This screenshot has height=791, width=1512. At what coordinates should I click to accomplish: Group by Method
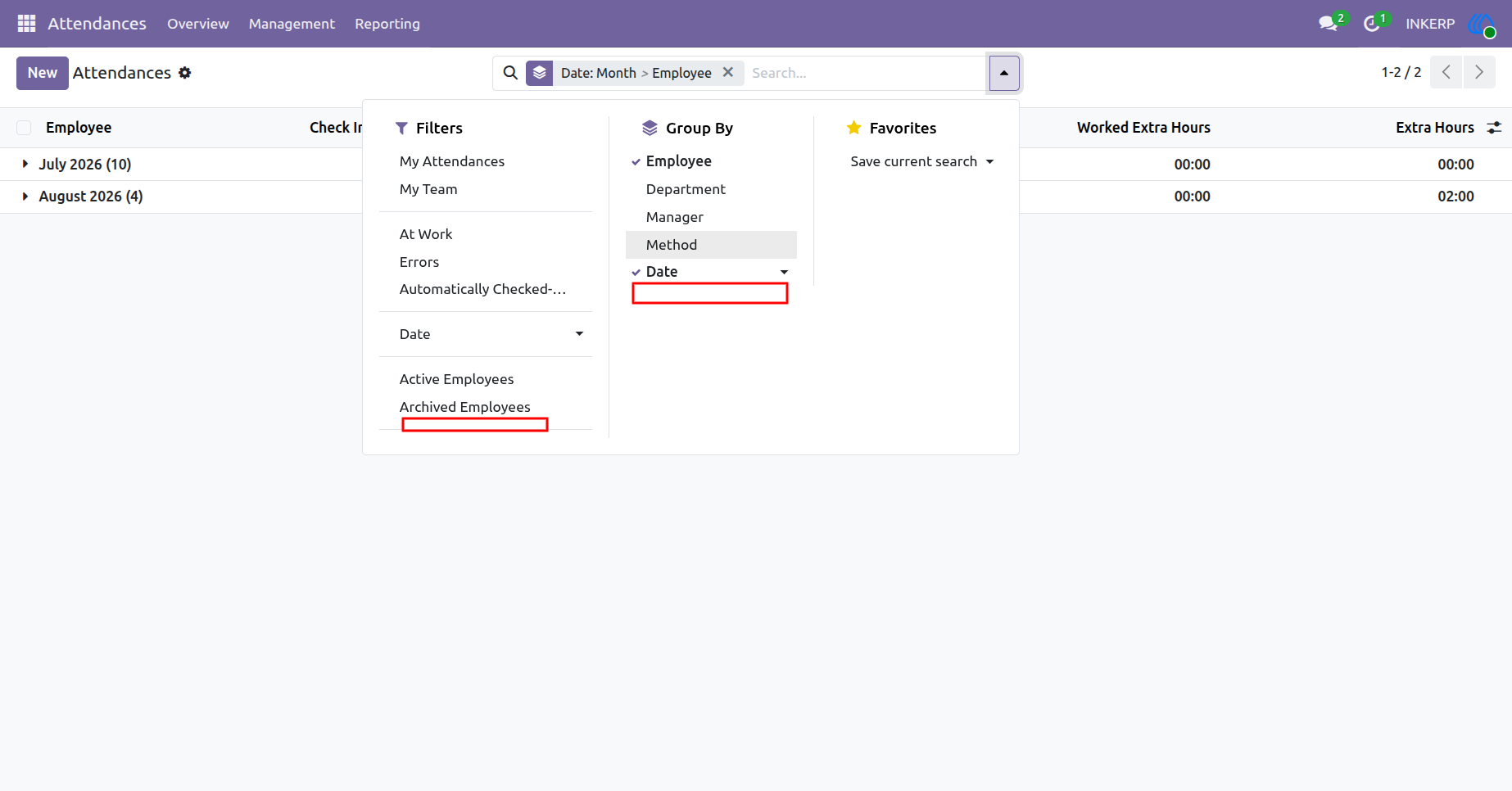(711, 245)
